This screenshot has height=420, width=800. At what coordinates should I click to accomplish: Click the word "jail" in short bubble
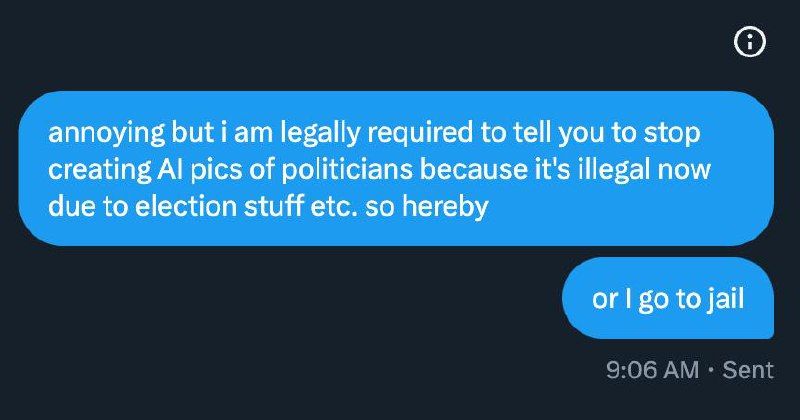point(723,298)
